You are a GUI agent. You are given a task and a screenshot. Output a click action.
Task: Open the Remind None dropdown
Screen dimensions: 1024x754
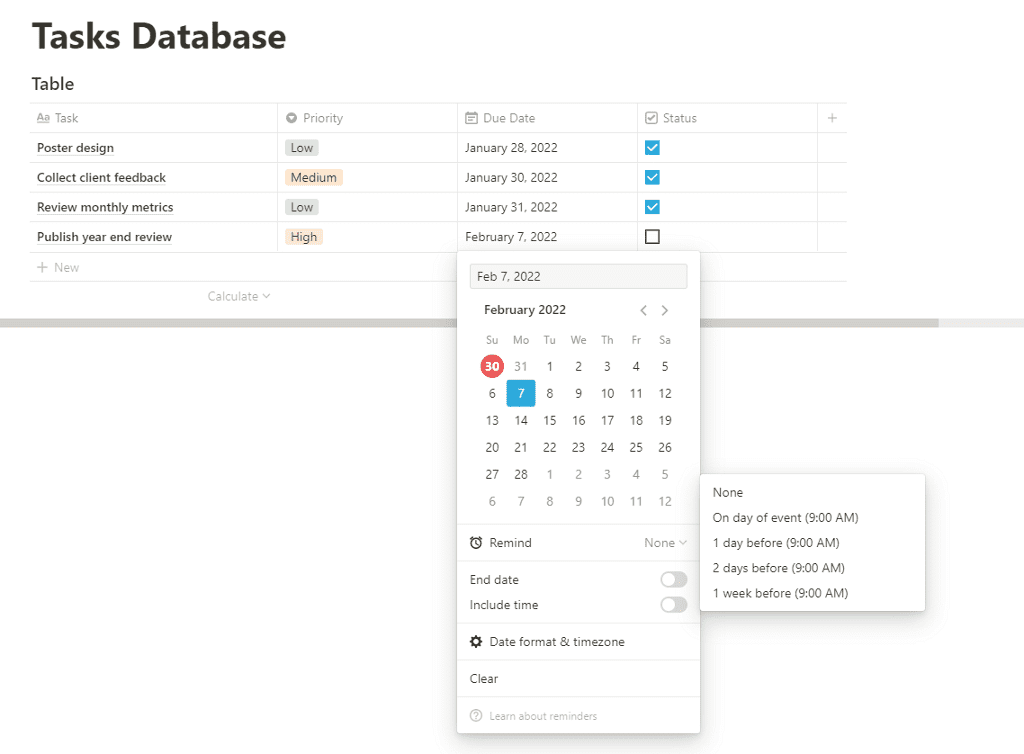coord(665,543)
